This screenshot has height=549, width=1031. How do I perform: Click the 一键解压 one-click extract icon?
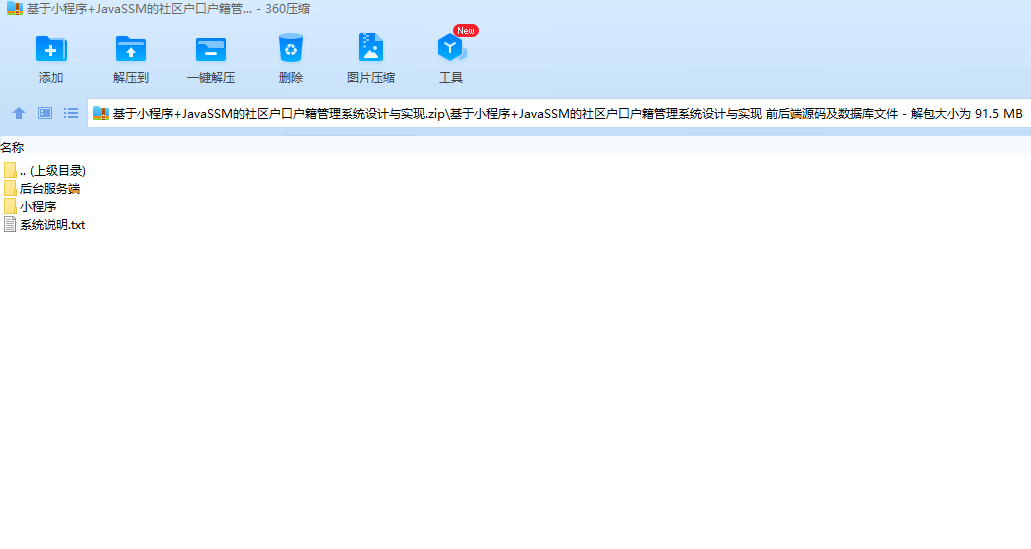[x=210, y=49]
